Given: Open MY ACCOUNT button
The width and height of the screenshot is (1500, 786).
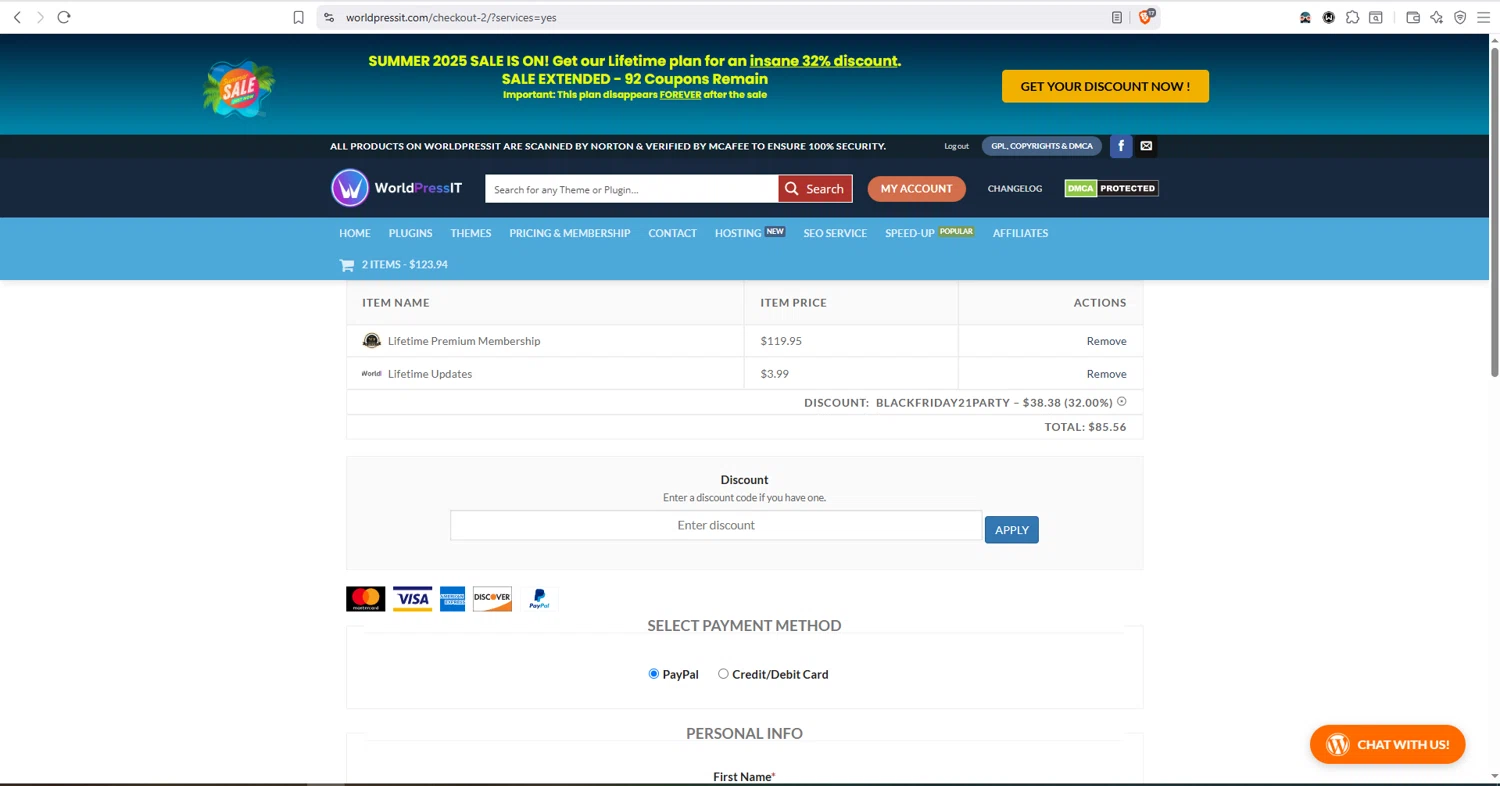Looking at the screenshot, I should point(916,188).
